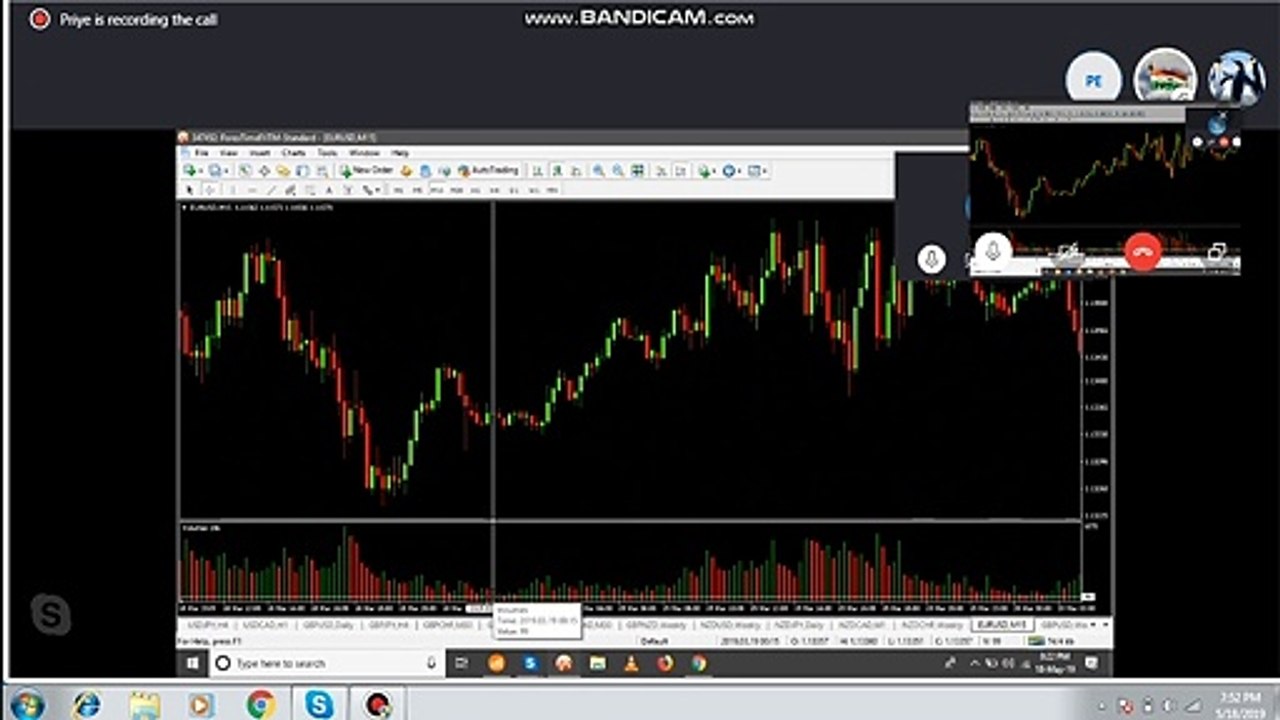Open the Help menu
Image resolution: width=1280 pixels, height=720 pixels.
pos(400,153)
